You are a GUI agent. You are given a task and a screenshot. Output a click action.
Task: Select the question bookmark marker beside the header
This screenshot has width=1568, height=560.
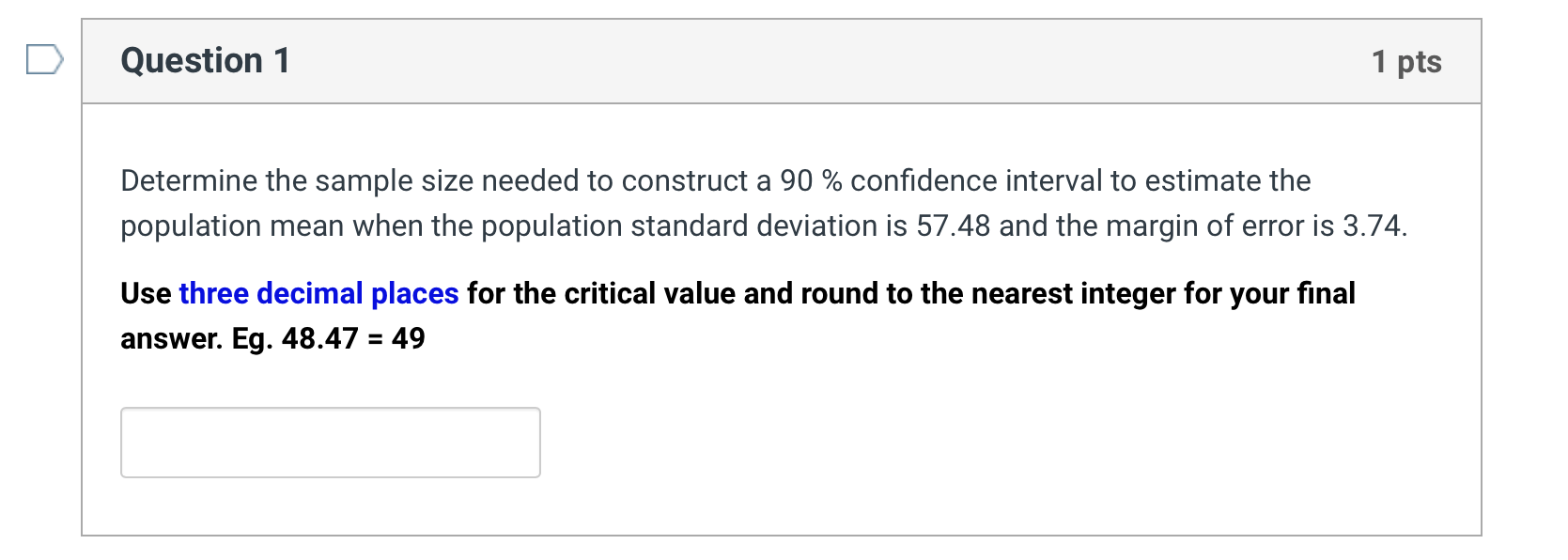pos(44,60)
